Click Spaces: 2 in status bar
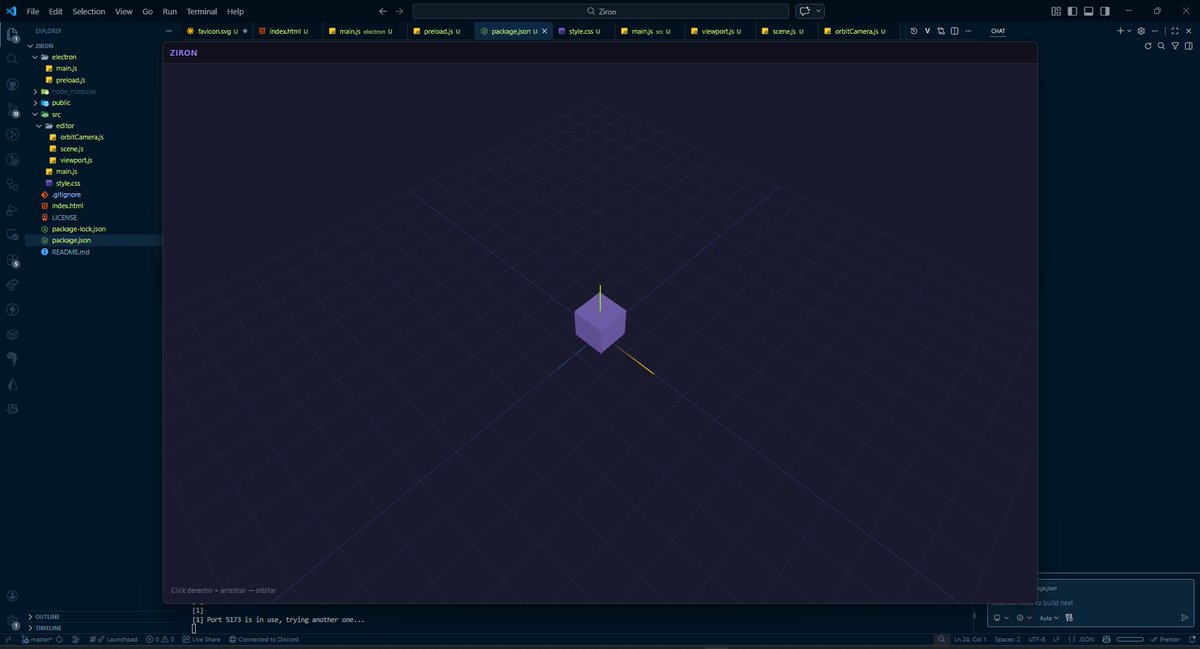This screenshot has width=1200, height=649. coord(1007,639)
